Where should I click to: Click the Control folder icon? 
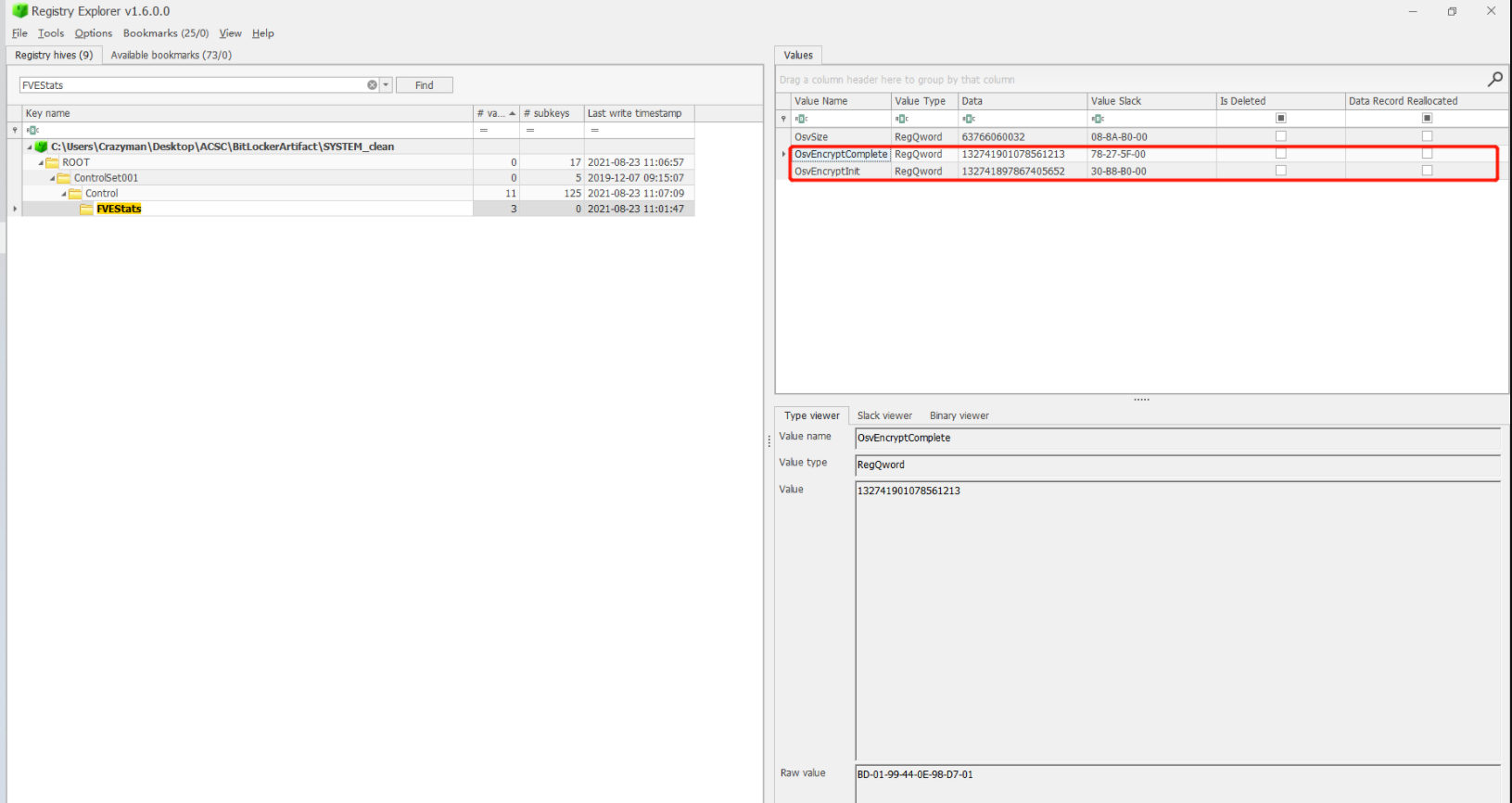tap(75, 194)
